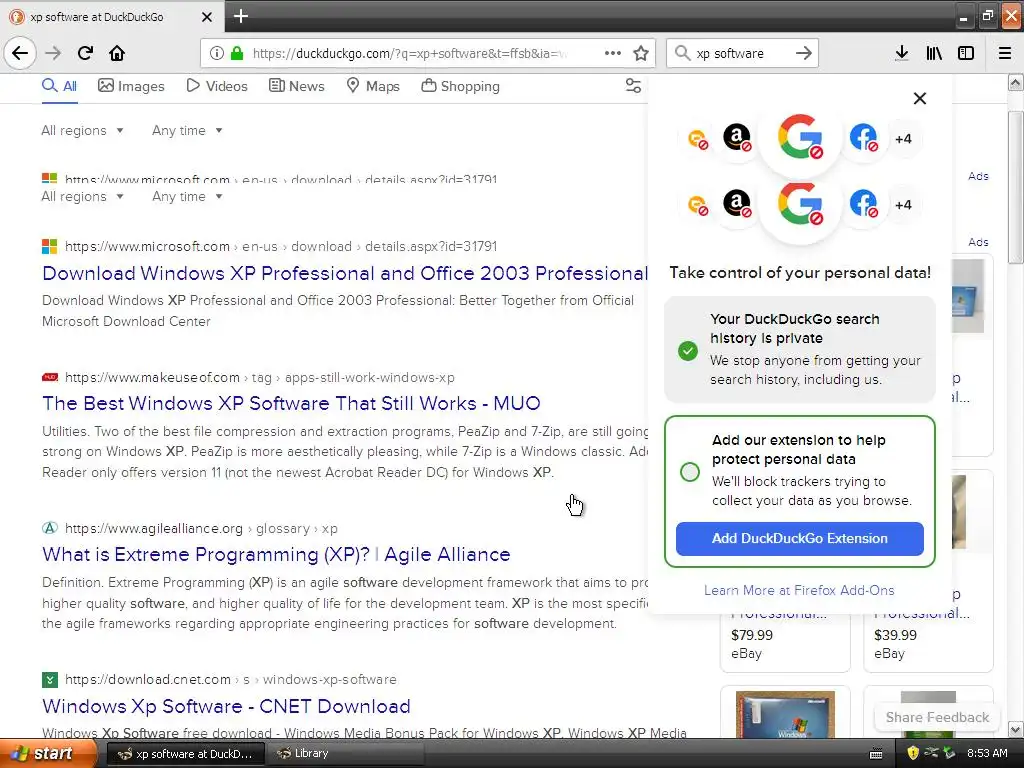Close the privacy promo popup

pyautogui.click(x=920, y=99)
